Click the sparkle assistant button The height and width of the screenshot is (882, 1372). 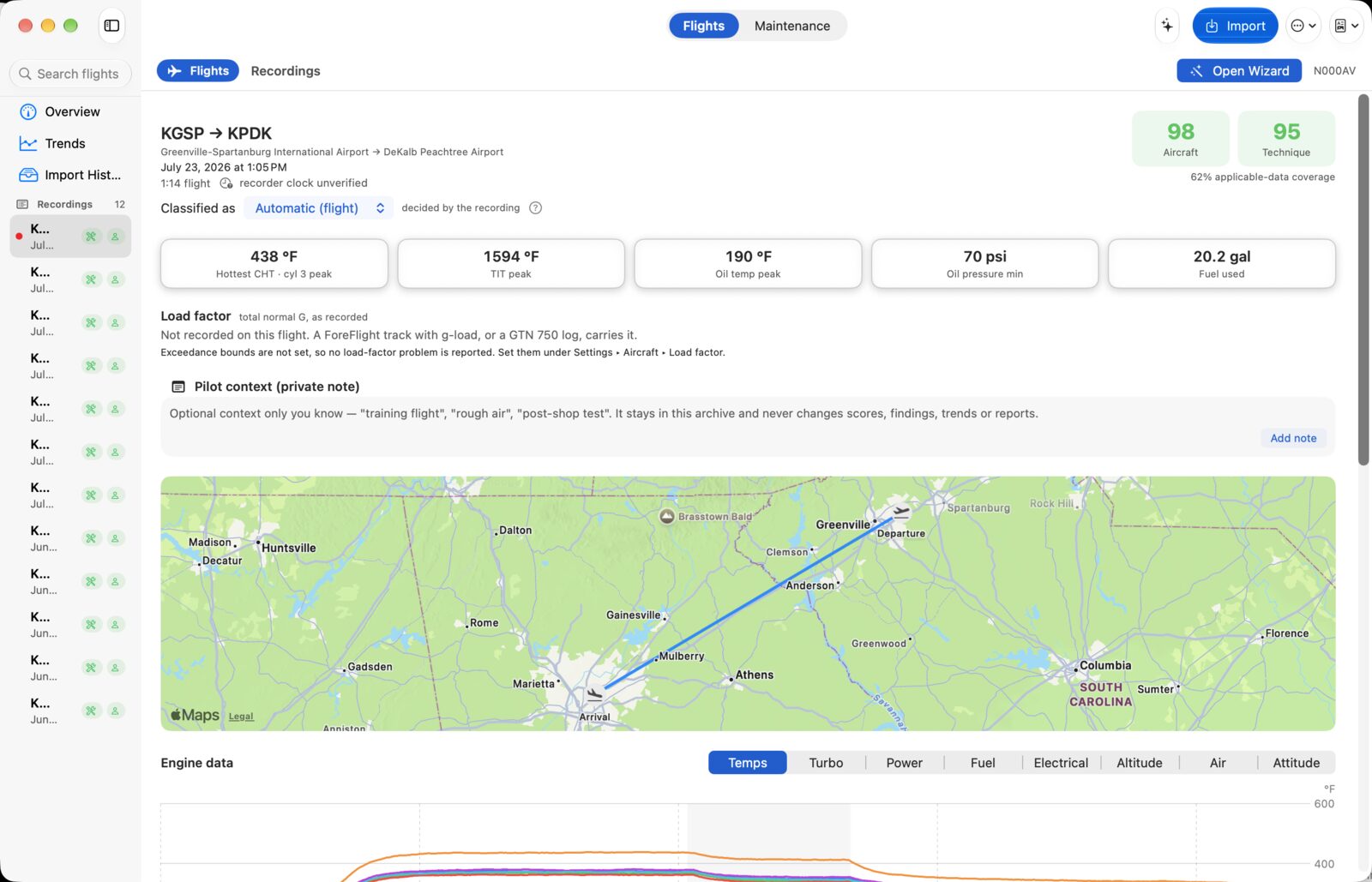1167,26
